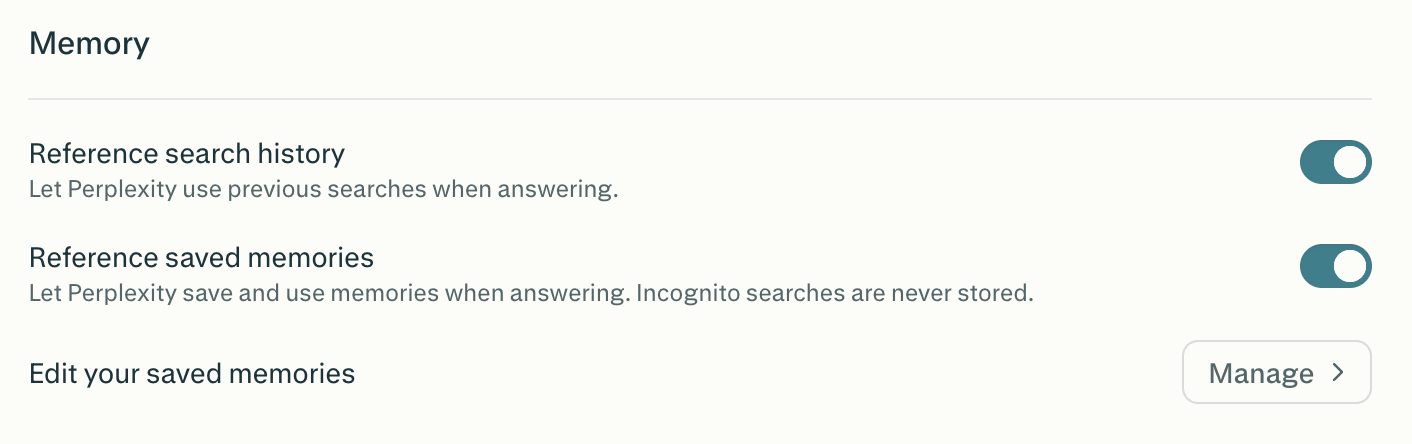1412x444 pixels.
Task: Select the Memory section heading
Action: click(89, 44)
